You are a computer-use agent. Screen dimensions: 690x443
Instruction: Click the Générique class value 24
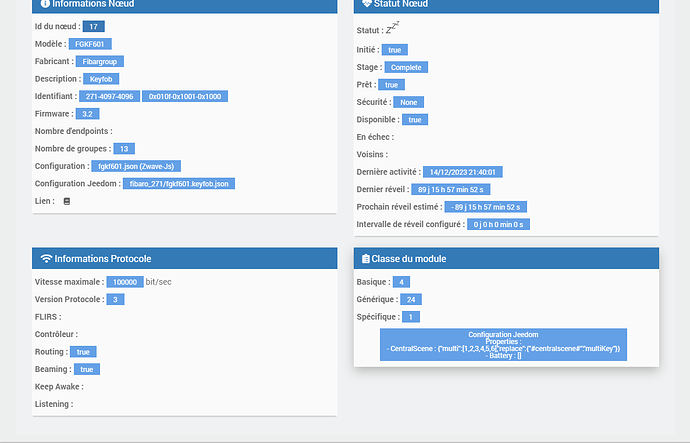click(411, 300)
